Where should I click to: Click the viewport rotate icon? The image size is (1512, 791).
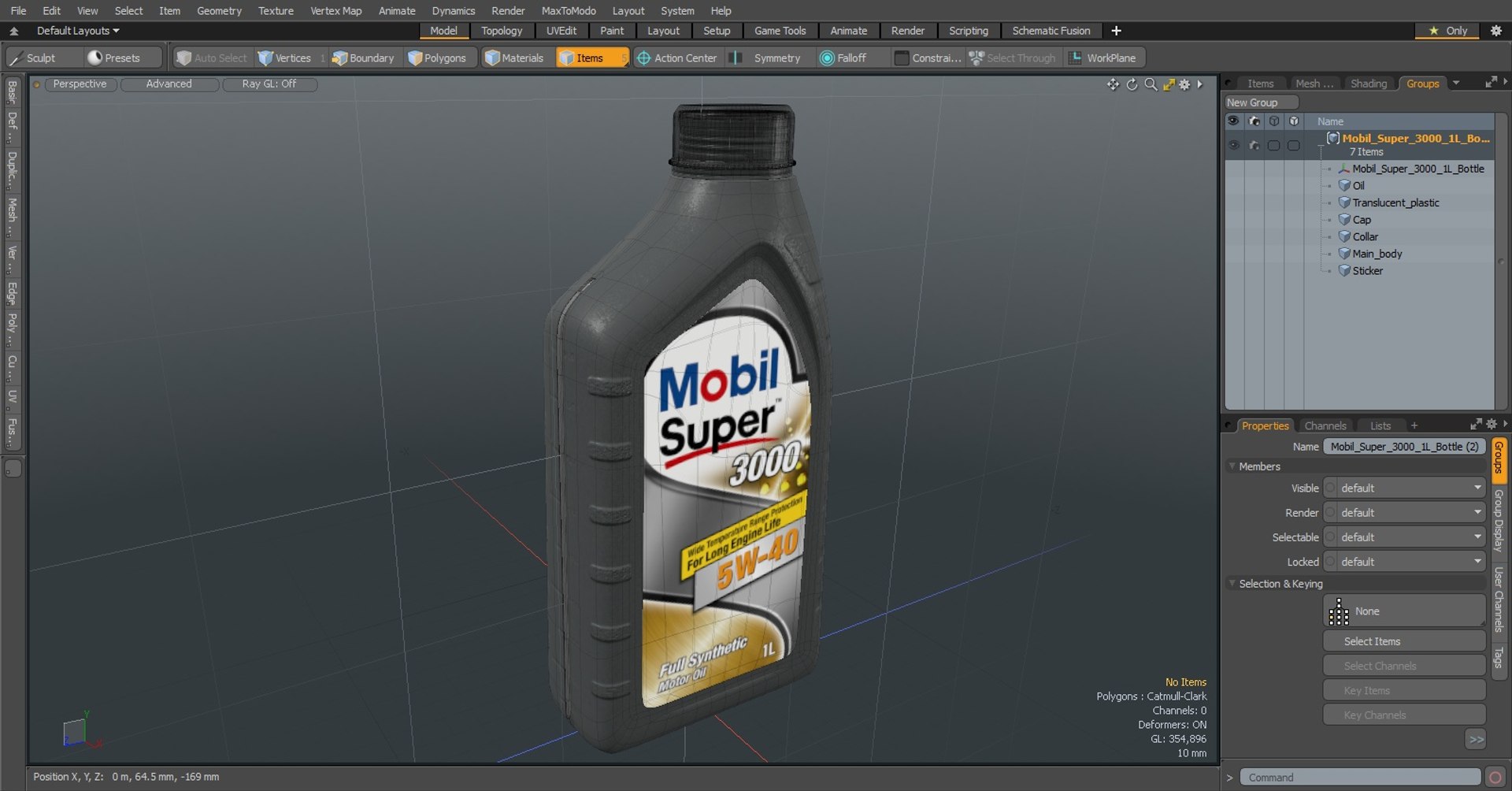[1132, 84]
